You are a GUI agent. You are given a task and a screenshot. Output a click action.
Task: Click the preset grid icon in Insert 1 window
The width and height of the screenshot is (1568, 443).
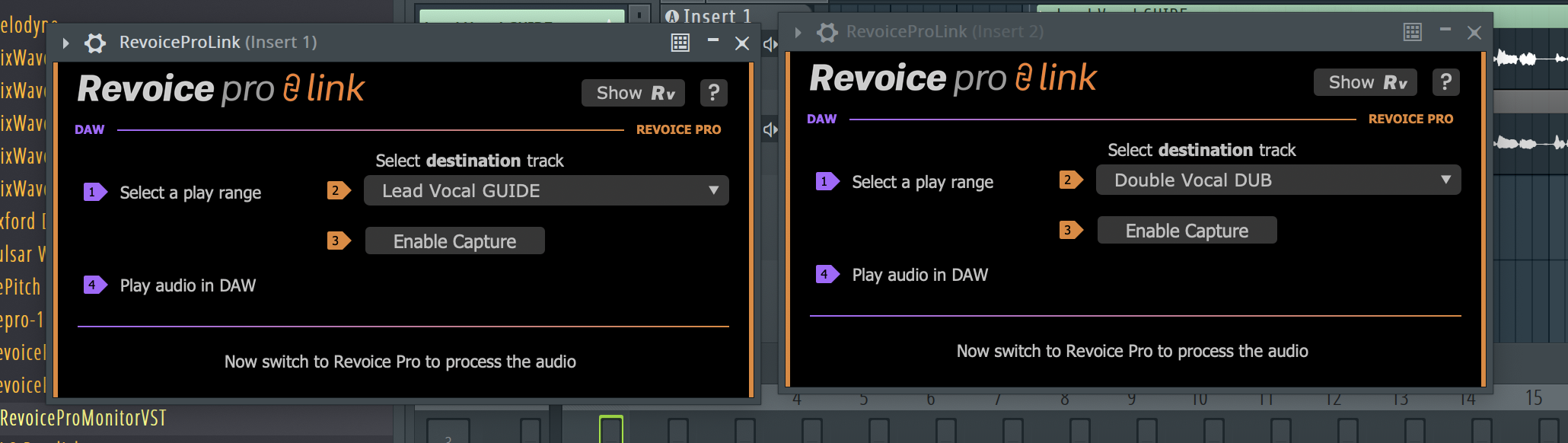tap(680, 43)
